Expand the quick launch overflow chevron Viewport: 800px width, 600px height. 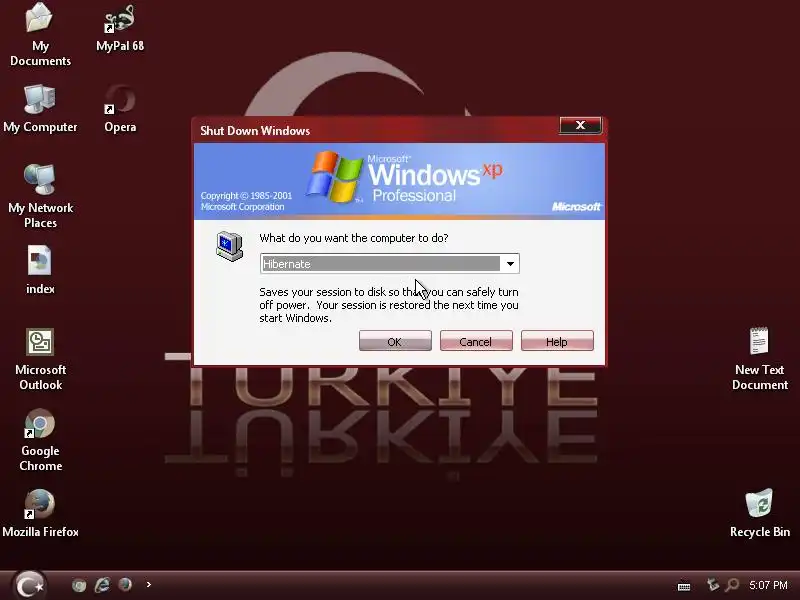(x=148, y=585)
